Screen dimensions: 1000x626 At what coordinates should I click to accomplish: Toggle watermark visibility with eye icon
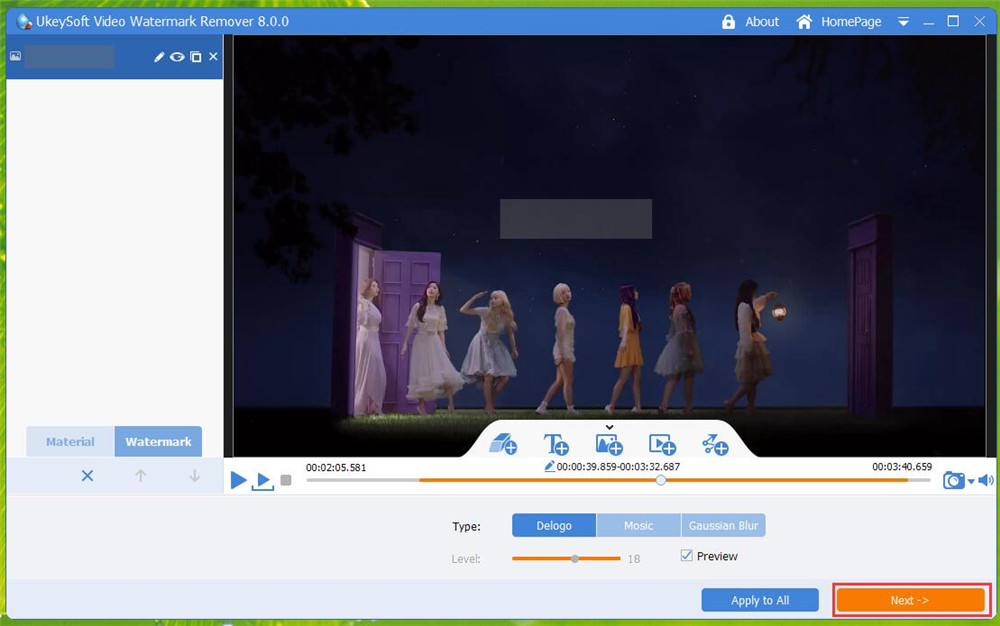pos(177,57)
